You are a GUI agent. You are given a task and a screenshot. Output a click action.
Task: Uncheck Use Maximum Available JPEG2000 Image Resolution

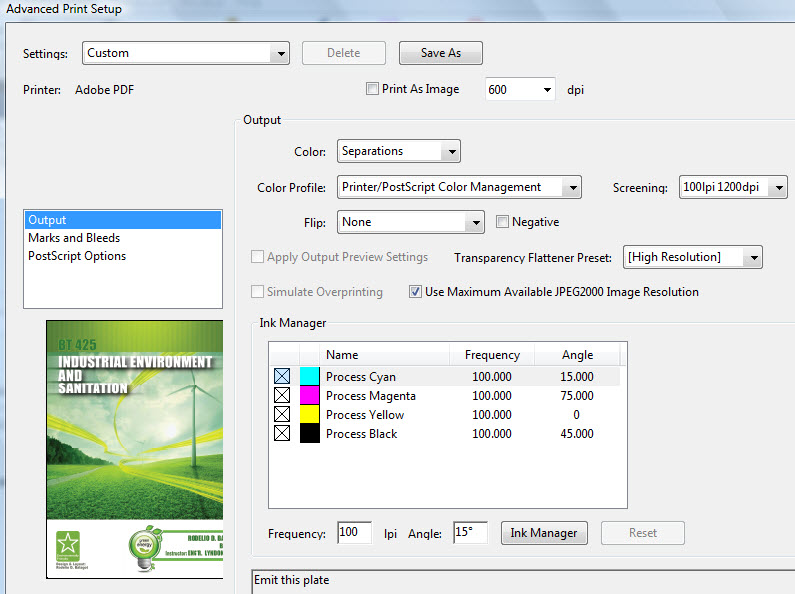coord(415,291)
